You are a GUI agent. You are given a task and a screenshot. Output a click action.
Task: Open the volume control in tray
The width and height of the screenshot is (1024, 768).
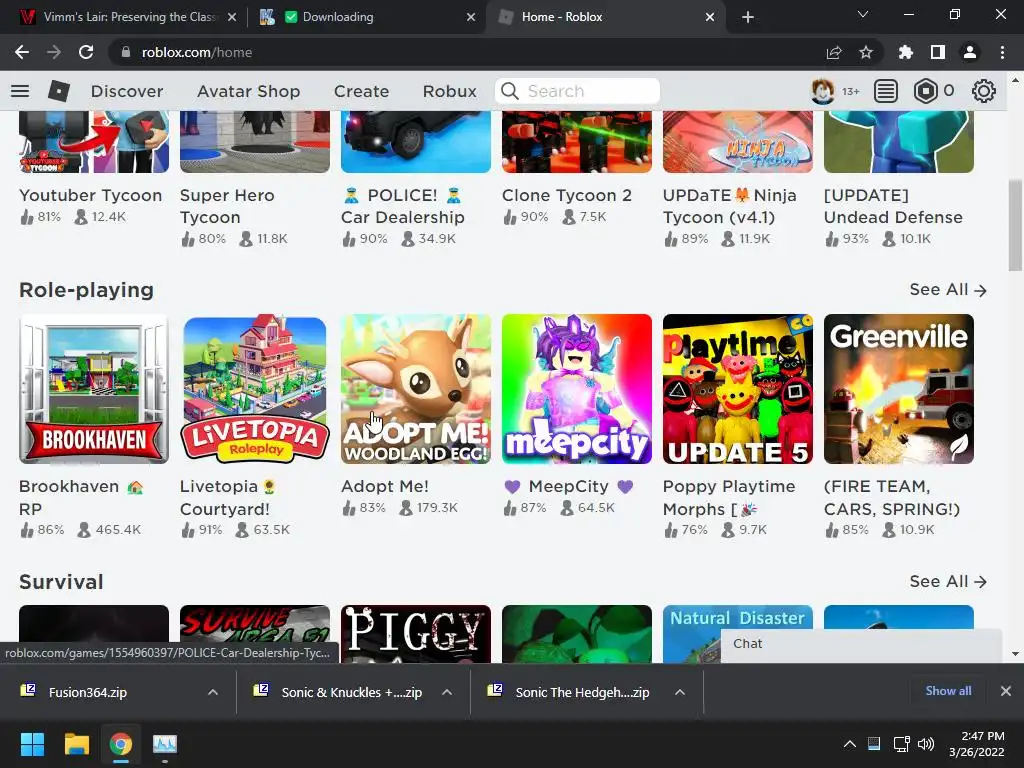click(x=926, y=744)
